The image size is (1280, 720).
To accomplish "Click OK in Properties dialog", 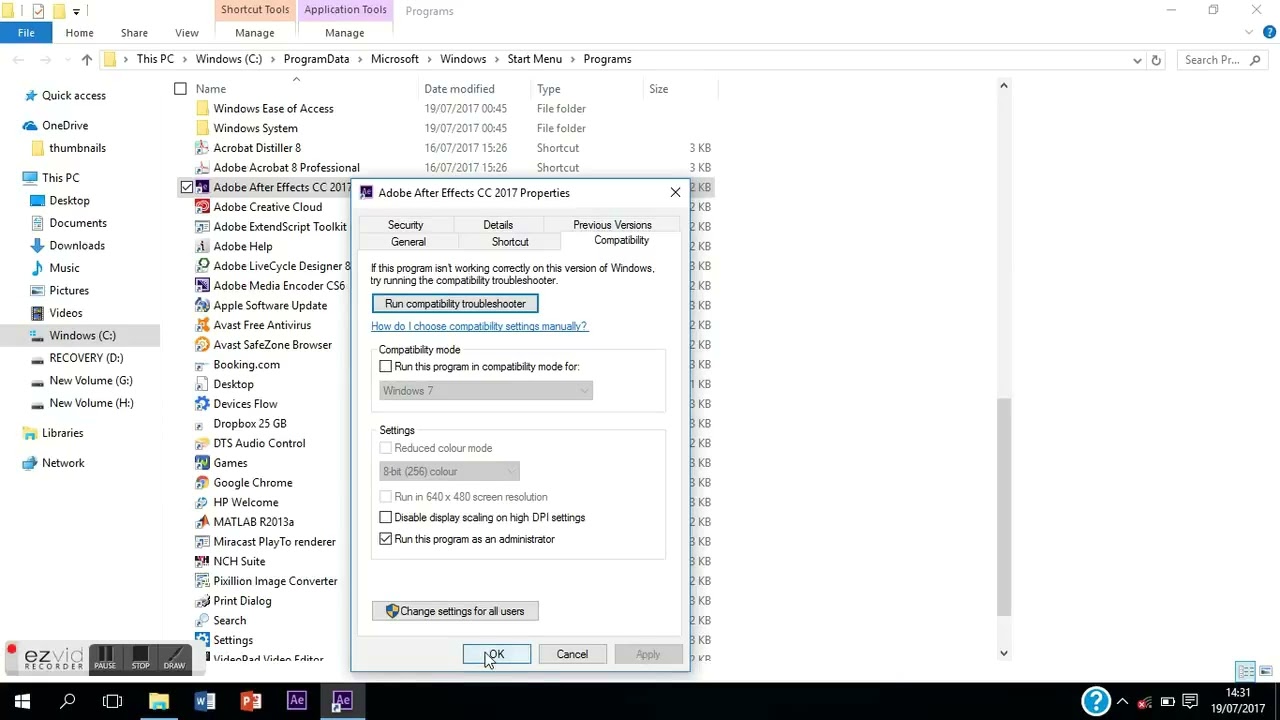I will [497, 655].
